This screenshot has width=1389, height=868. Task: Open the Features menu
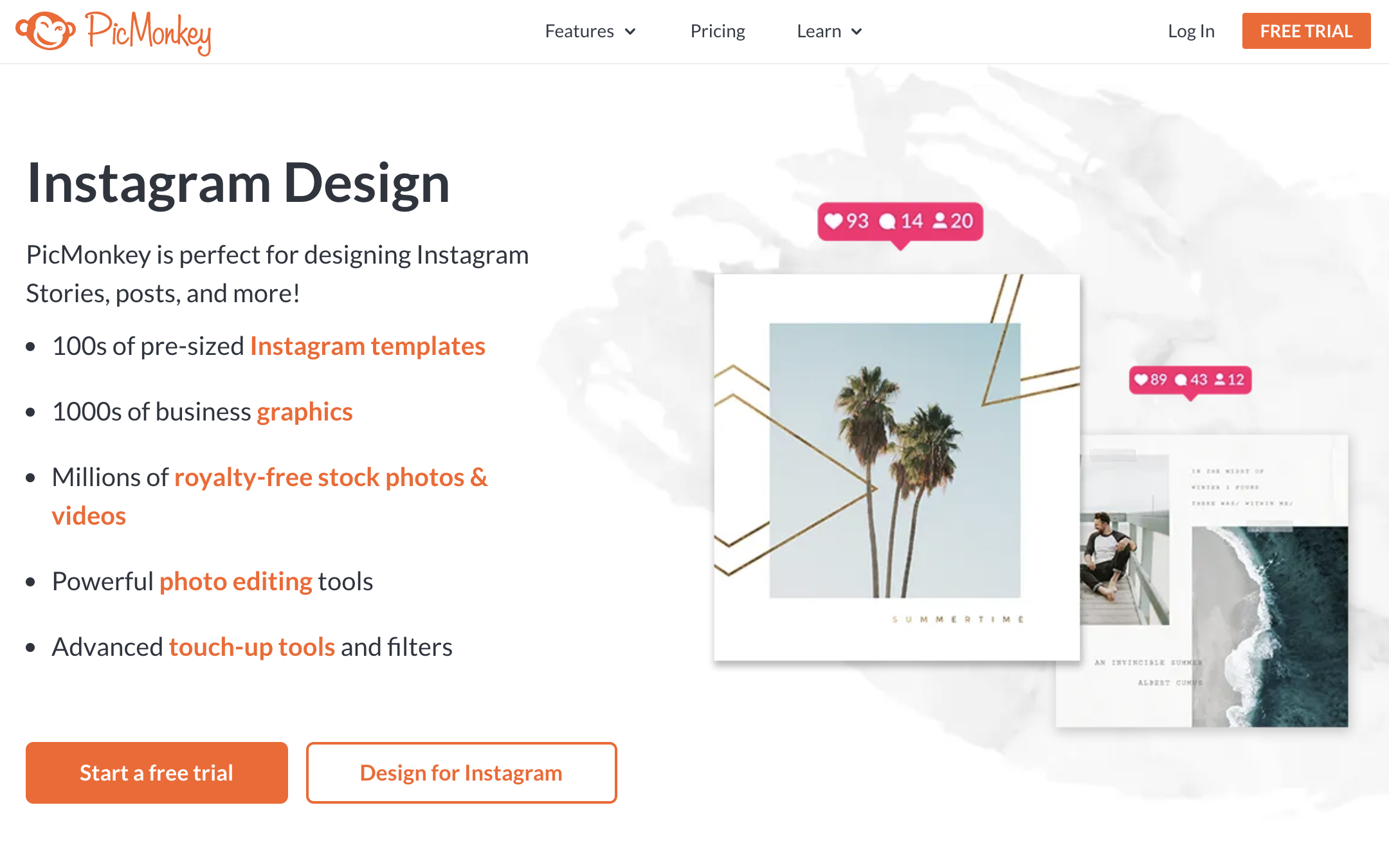(590, 31)
